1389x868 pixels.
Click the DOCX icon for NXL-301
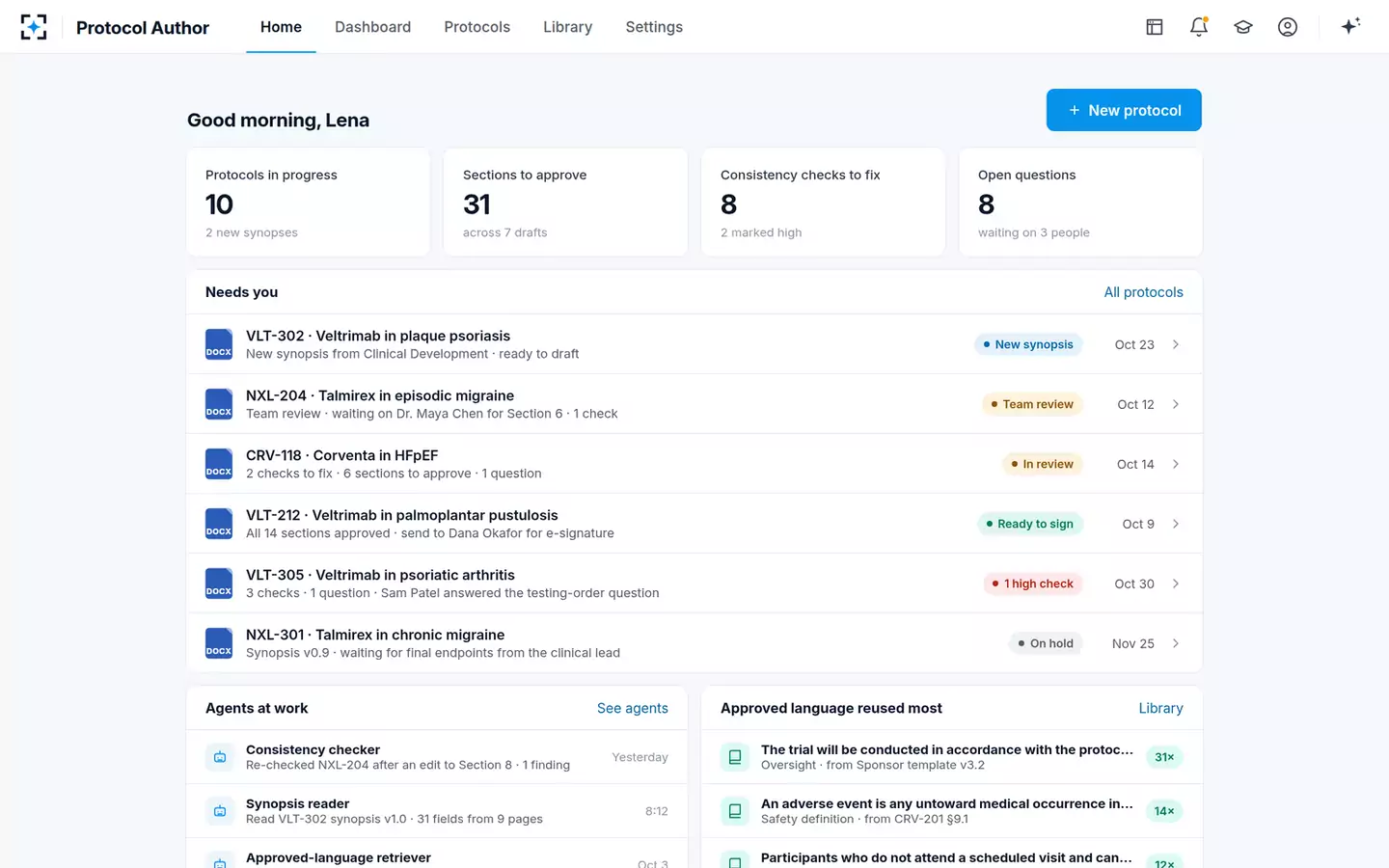click(219, 643)
